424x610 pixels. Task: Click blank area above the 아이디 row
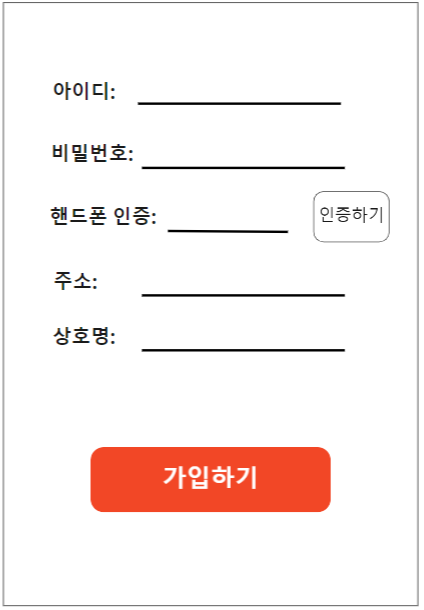tap(210, 41)
